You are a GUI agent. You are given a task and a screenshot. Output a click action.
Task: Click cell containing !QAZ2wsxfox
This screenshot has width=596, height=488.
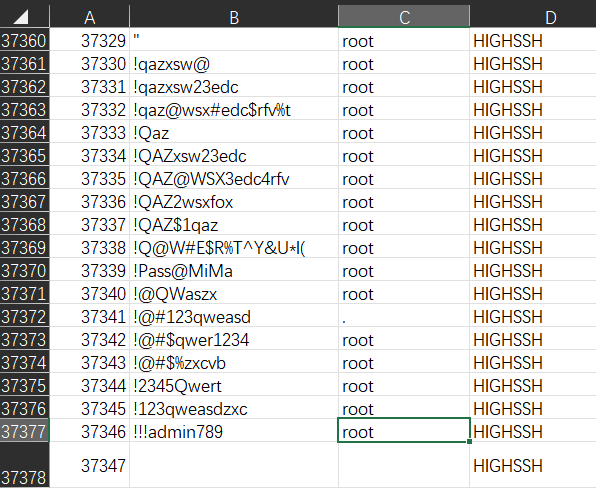point(234,202)
